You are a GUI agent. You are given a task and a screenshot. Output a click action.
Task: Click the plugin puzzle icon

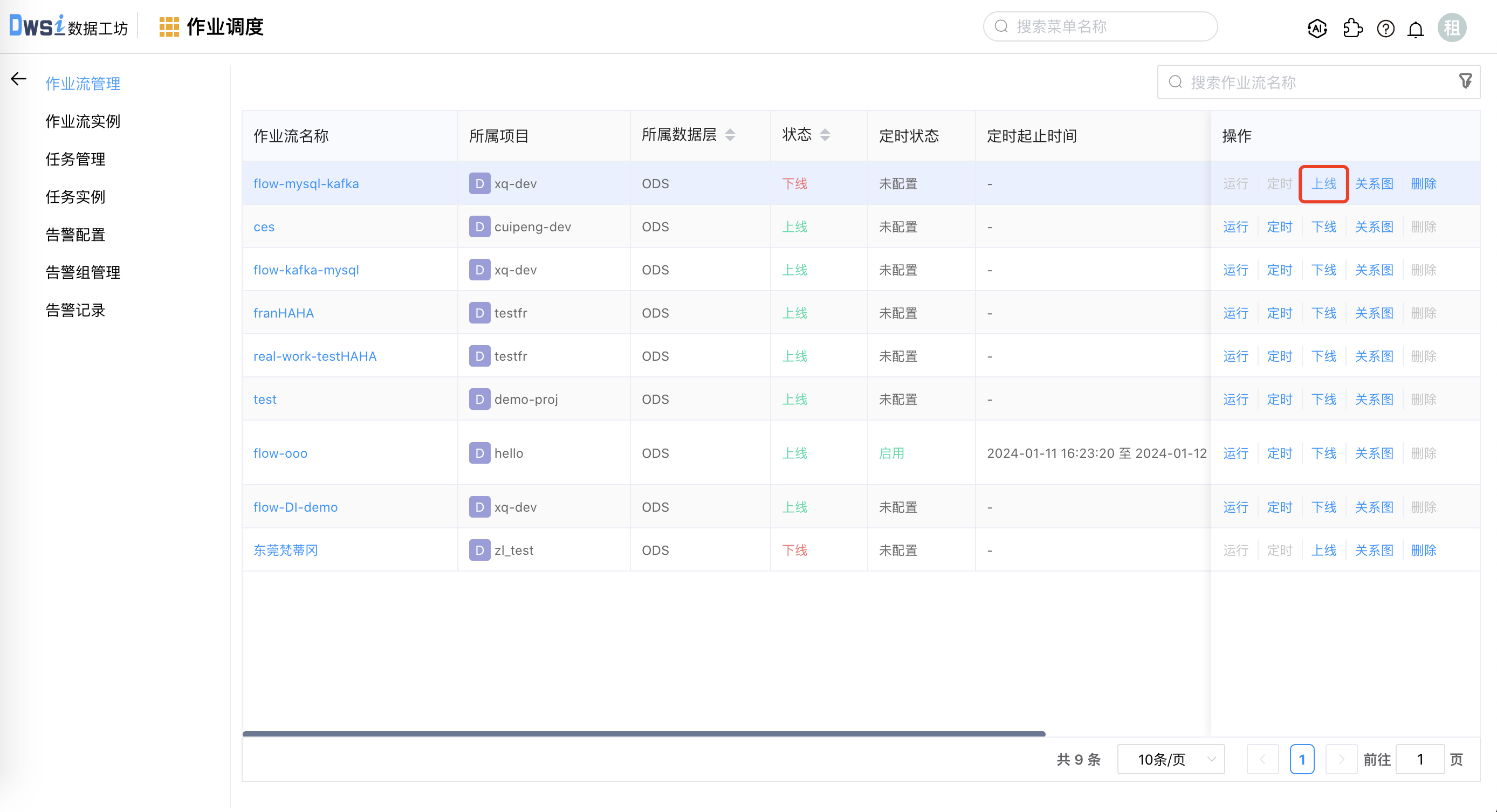coord(1352,28)
